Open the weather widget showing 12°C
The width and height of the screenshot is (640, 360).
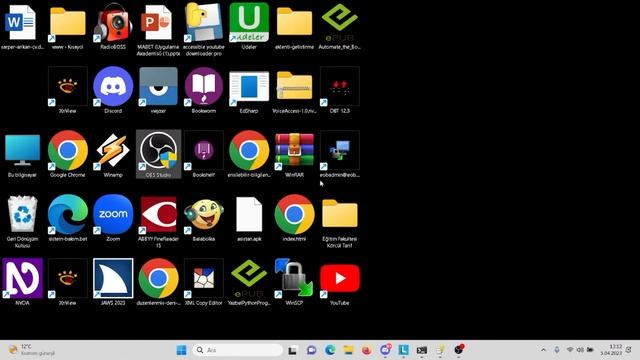coord(32,350)
